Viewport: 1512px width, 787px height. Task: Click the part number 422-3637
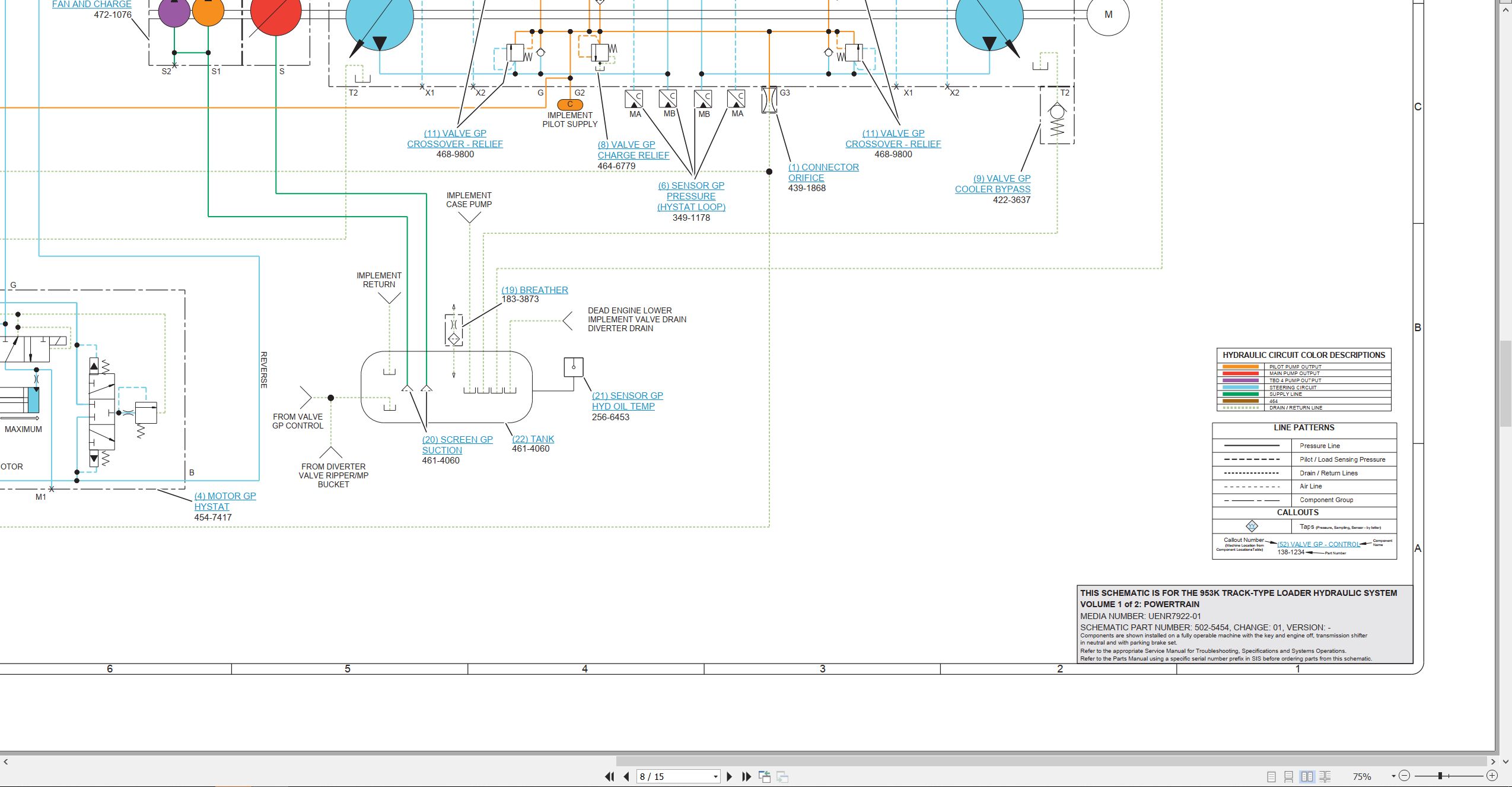pyautogui.click(x=1011, y=200)
